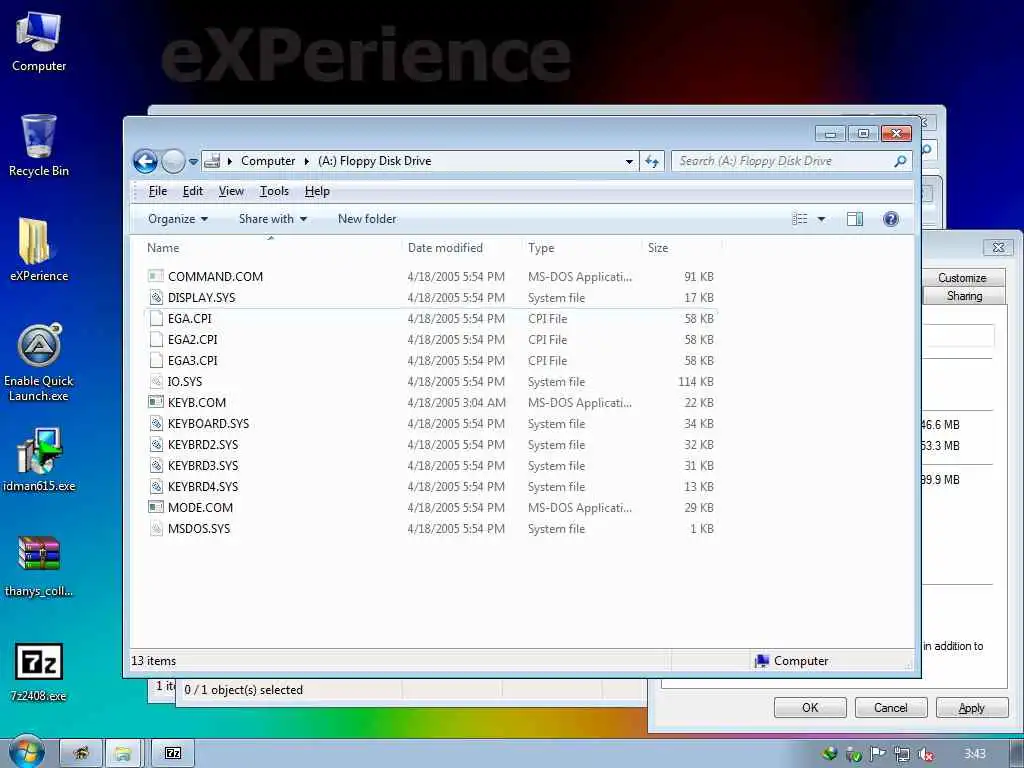The height and width of the screenshot is (768, 1024).
Task: Open the Tools menu
Action: (x=274, y=191)
